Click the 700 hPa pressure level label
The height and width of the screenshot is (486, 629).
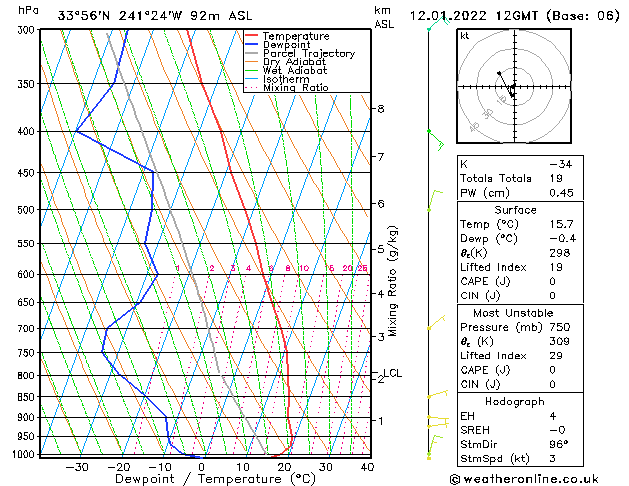tap(28, 329)
